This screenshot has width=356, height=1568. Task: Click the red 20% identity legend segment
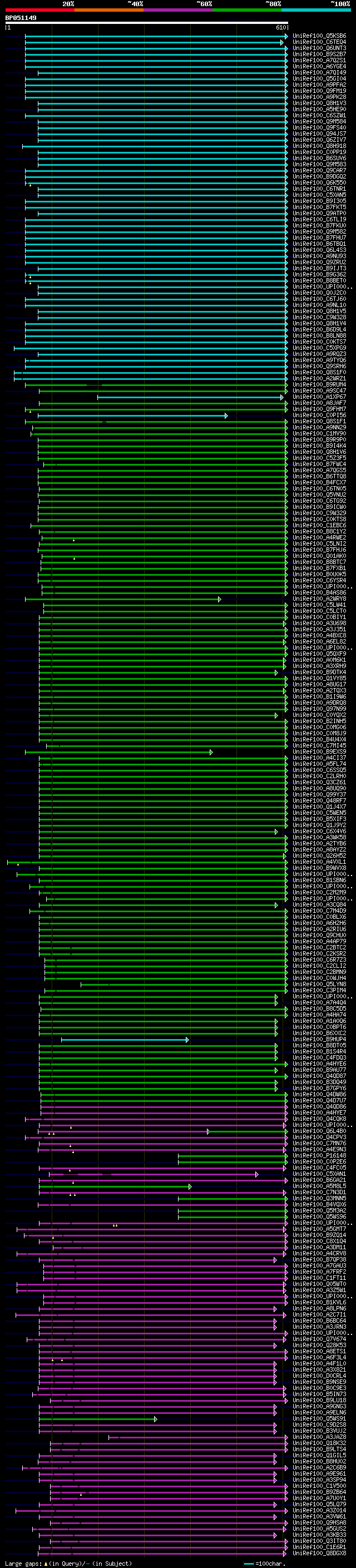click(39, 10)
